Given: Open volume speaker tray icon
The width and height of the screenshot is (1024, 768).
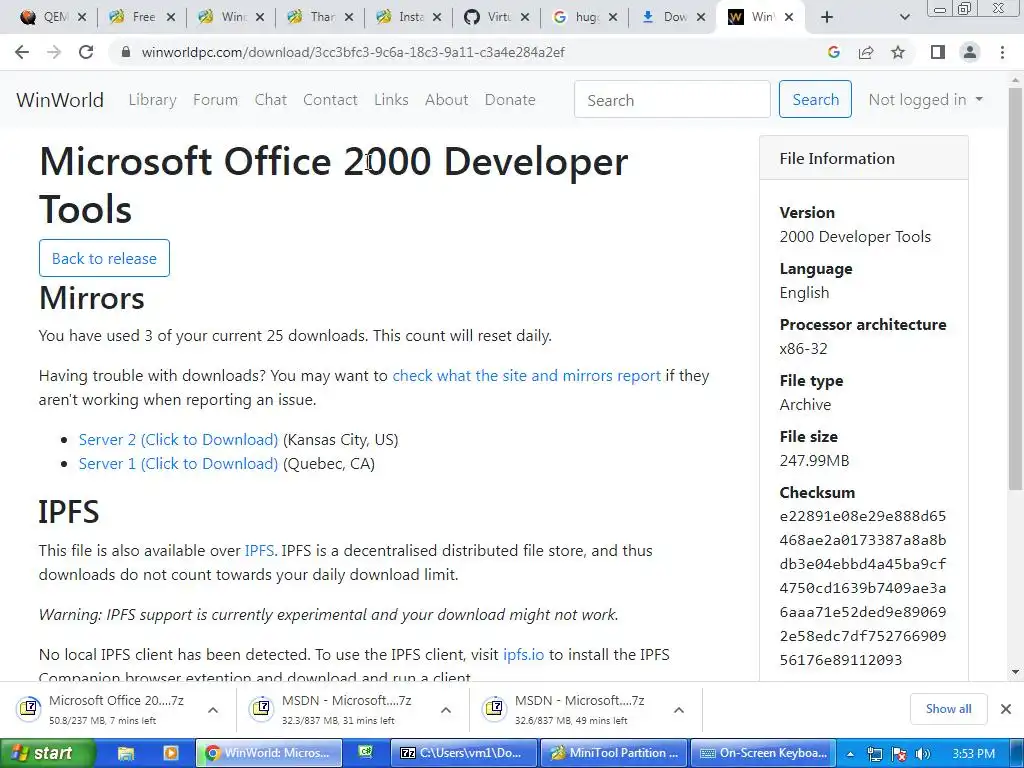Looking at the screenshot, I should tap(922, 754).
